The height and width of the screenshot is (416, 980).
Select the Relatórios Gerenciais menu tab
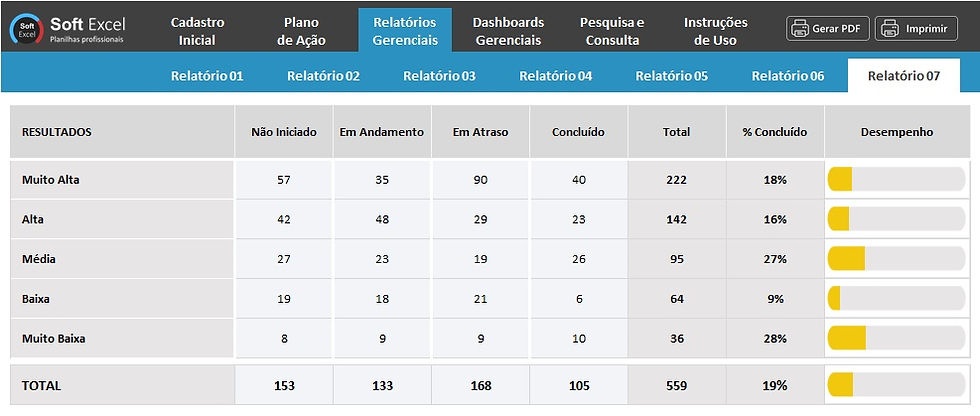(405, 31)
